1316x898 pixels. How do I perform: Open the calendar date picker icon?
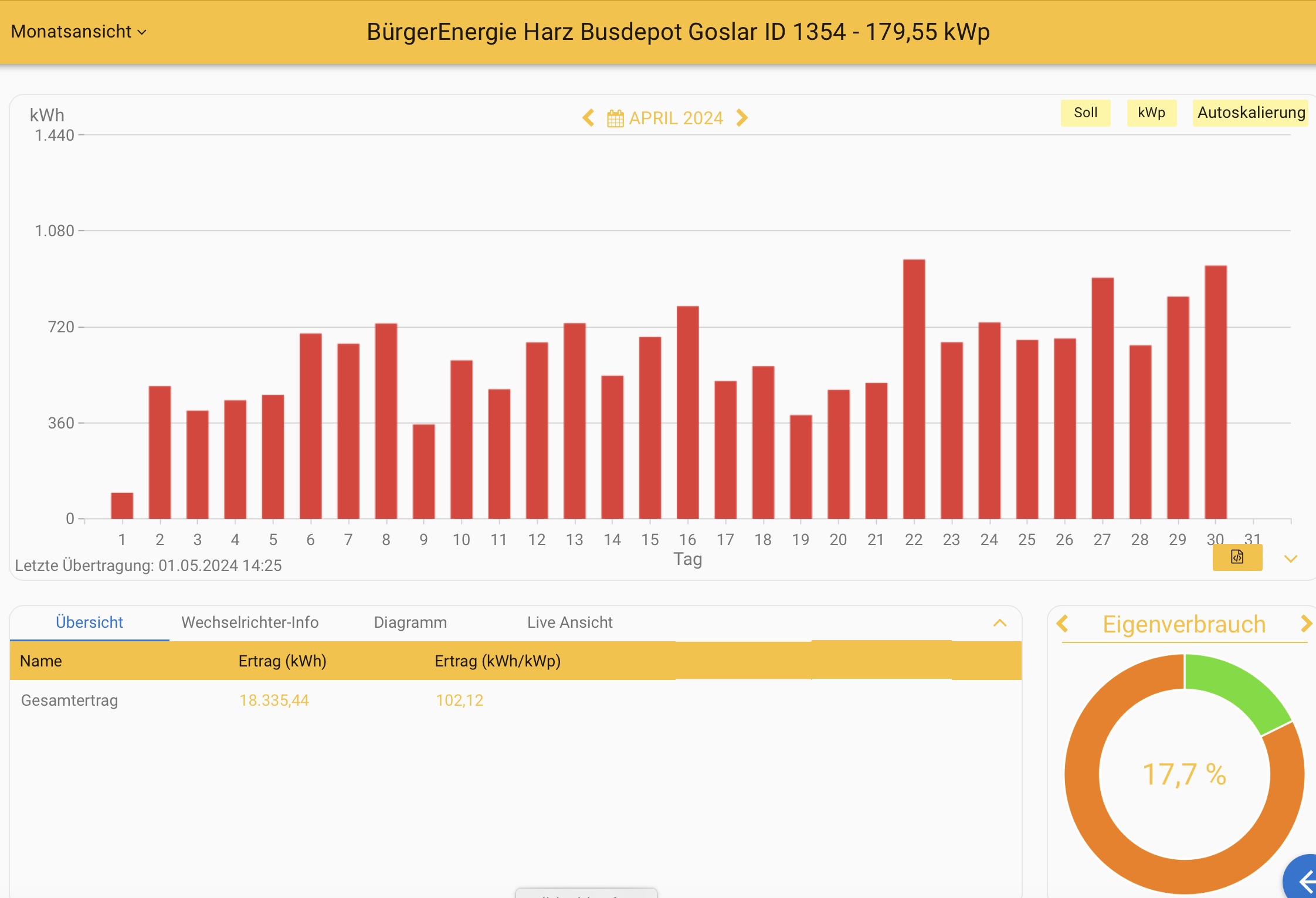(x=615, y=118)
